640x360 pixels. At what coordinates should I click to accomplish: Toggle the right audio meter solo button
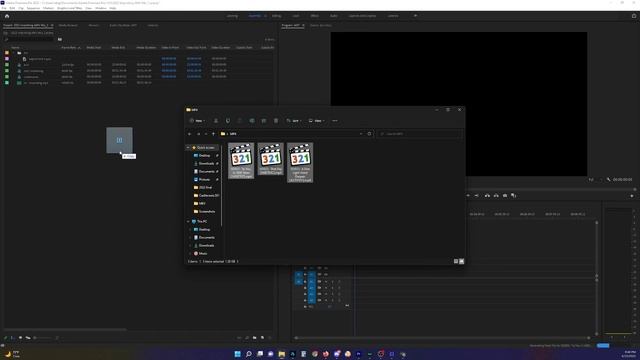[x=625, y=337]
